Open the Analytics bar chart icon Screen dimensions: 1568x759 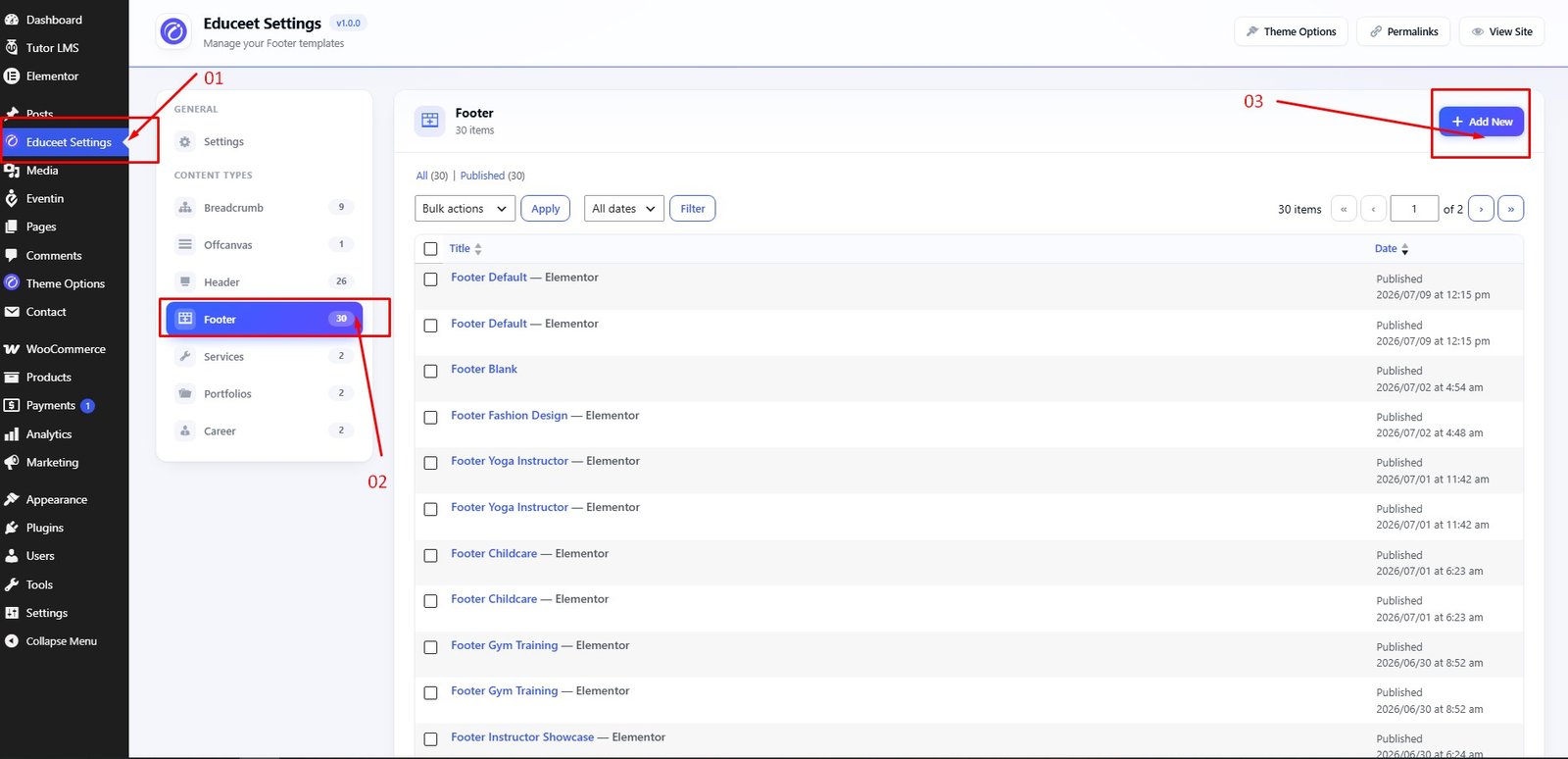pos(12,434)
